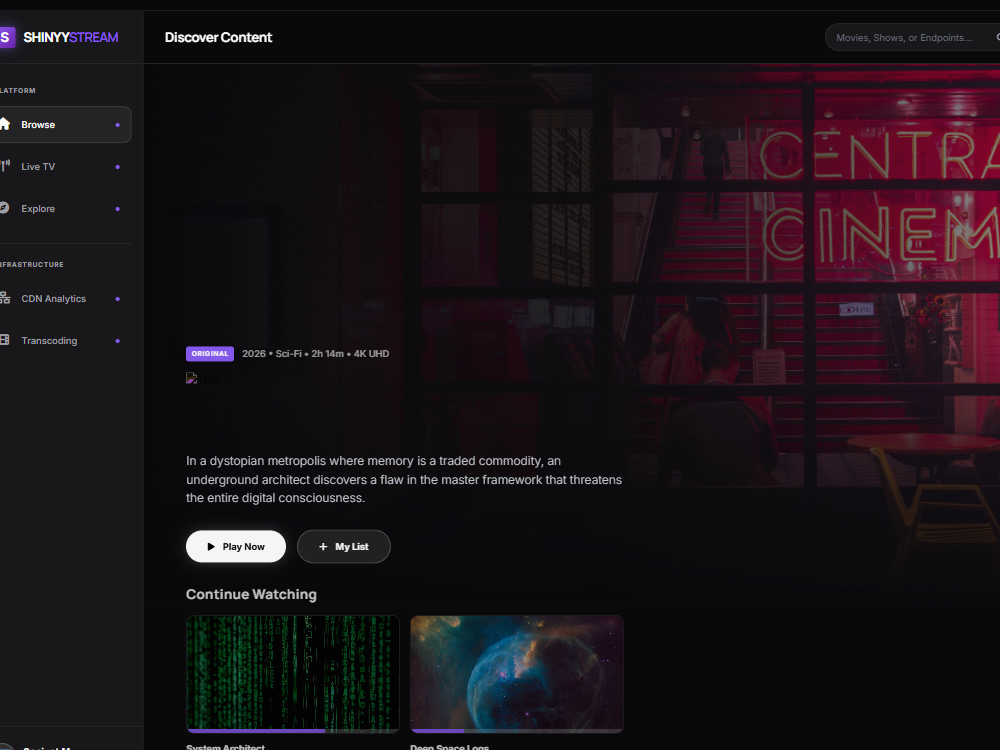Click the System Architect progress bar
Image resolution: width=1000 pixels, height=750 pixels.
tap(293, 731)
